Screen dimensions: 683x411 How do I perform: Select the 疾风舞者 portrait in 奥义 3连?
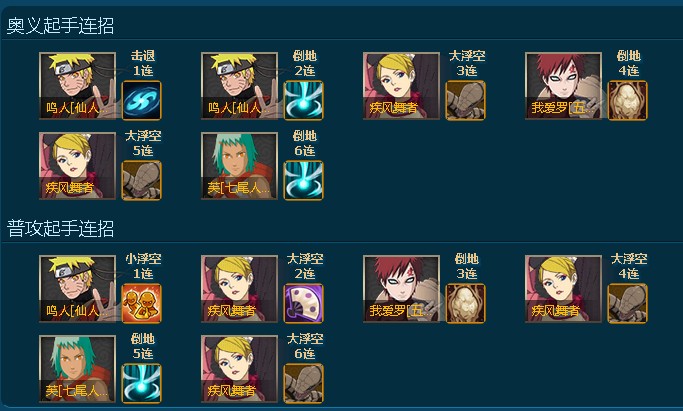[402, 86]
